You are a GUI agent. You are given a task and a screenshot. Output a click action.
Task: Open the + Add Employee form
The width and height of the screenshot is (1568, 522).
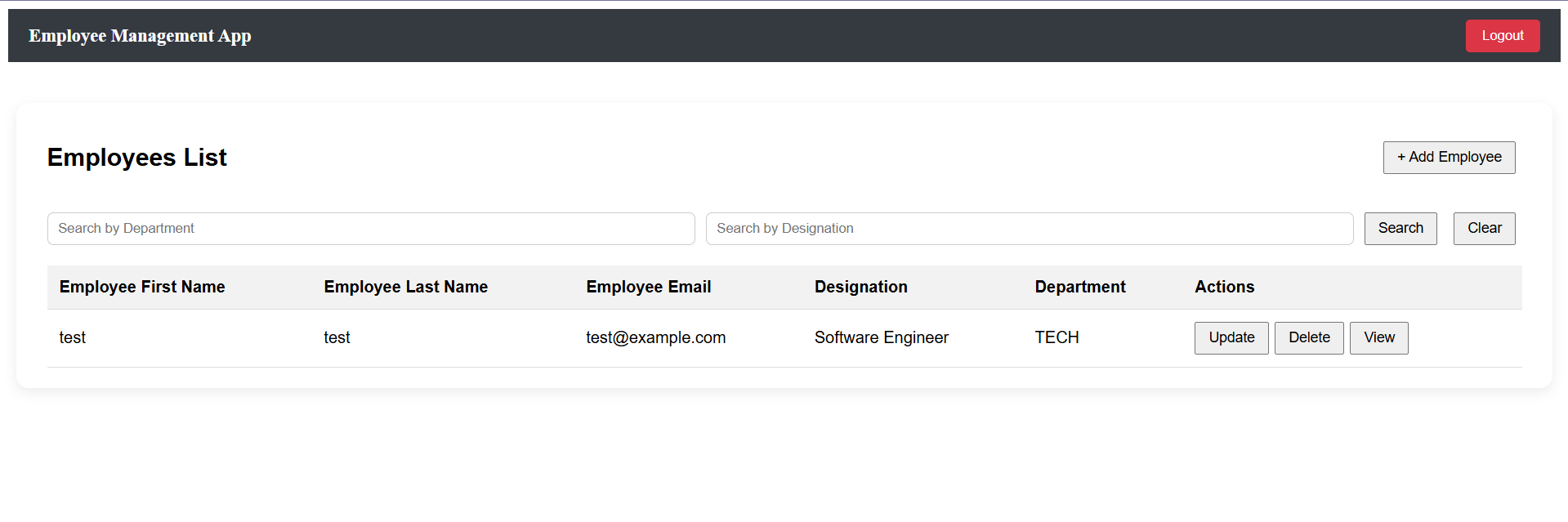tap(1449, 158)
